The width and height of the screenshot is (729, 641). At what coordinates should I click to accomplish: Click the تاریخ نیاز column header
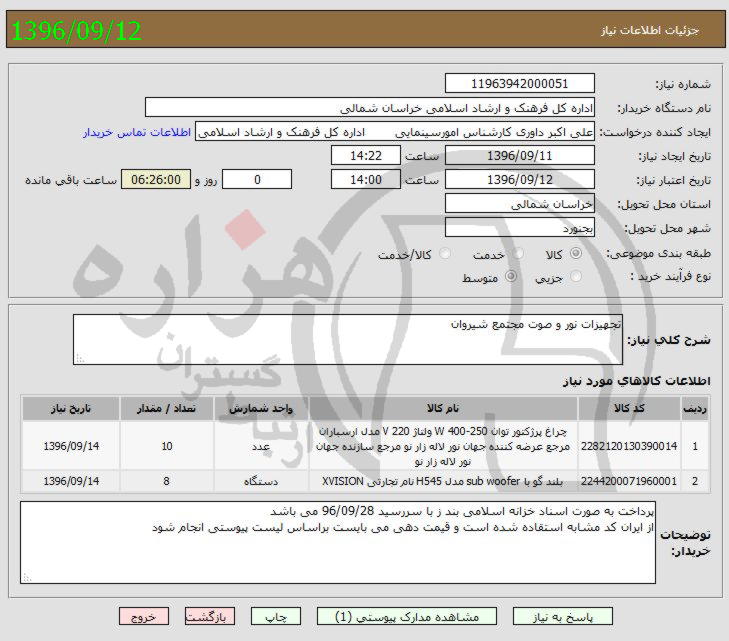71,409
